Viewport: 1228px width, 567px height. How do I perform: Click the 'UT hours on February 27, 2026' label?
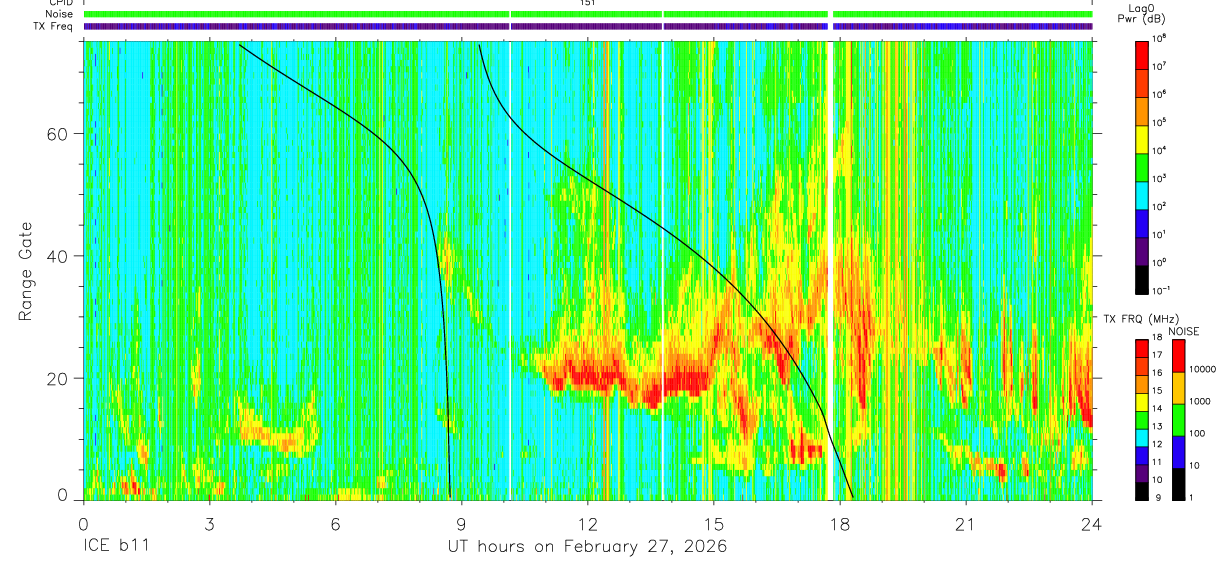coord(587,547)
